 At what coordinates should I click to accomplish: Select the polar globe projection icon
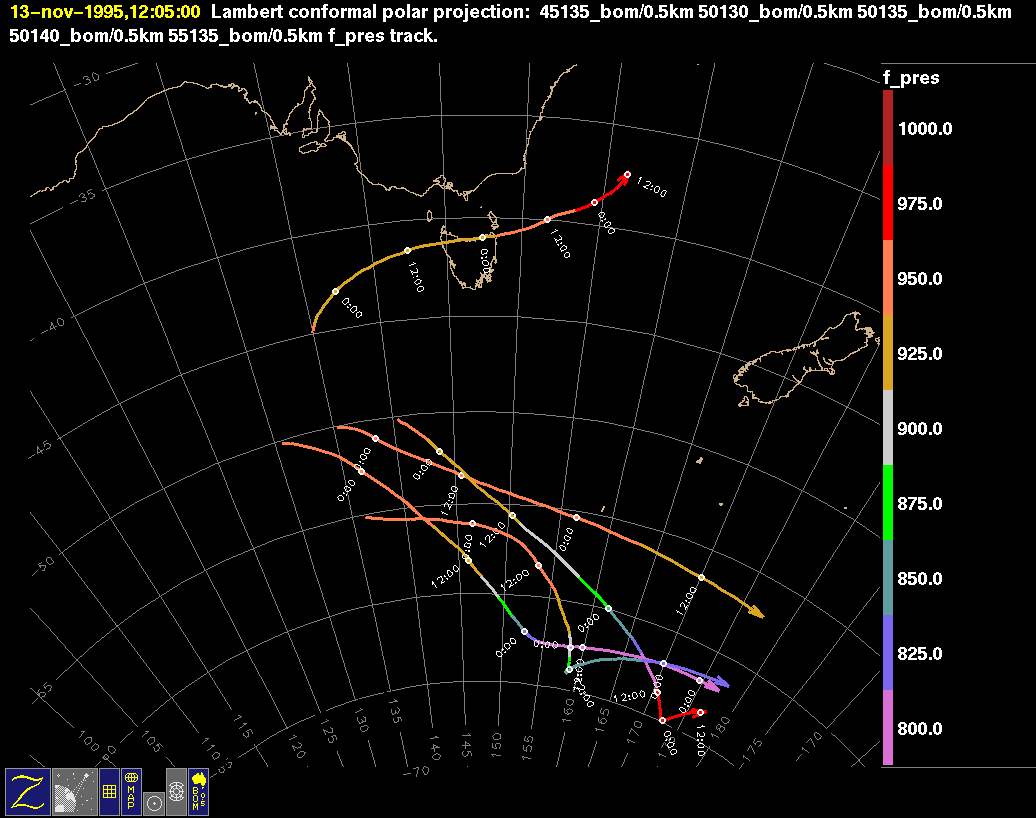click(x=176, y=791)
